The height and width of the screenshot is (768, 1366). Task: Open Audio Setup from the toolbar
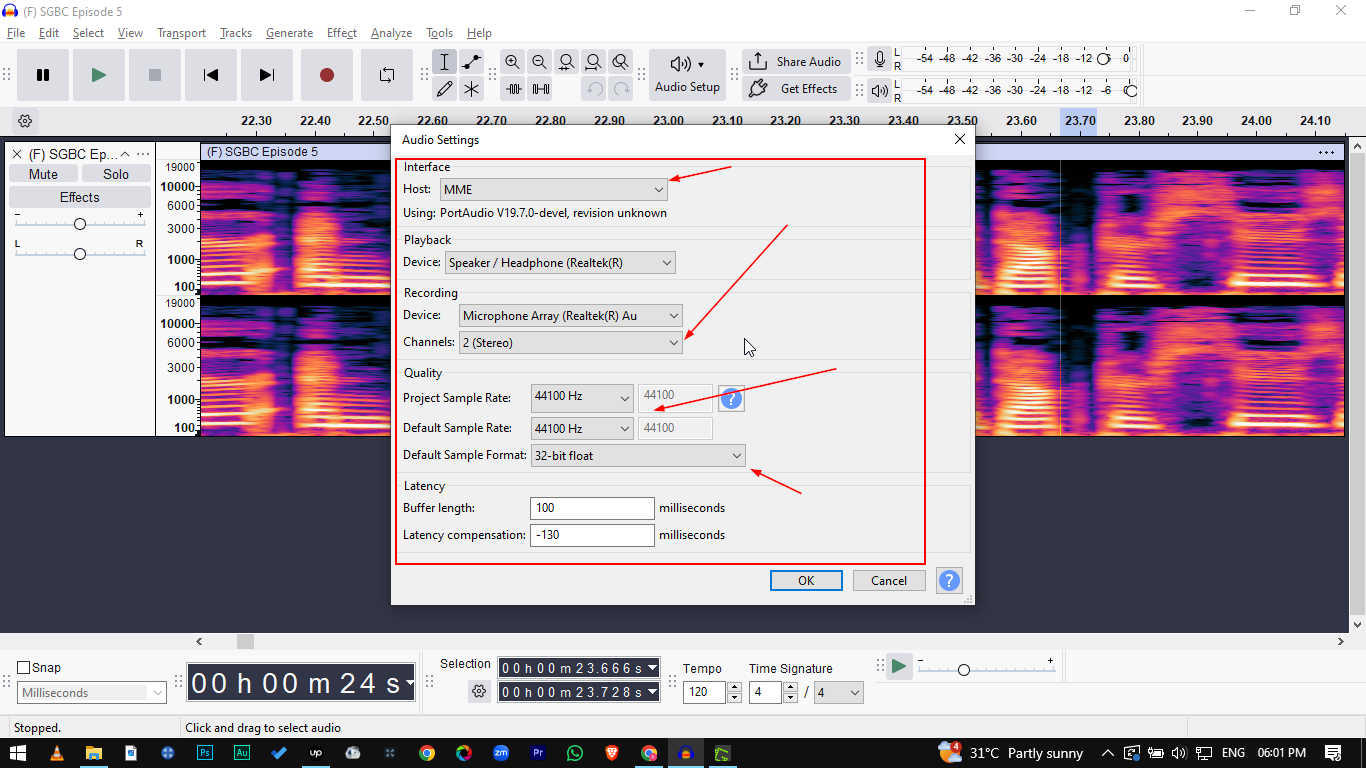687,75
